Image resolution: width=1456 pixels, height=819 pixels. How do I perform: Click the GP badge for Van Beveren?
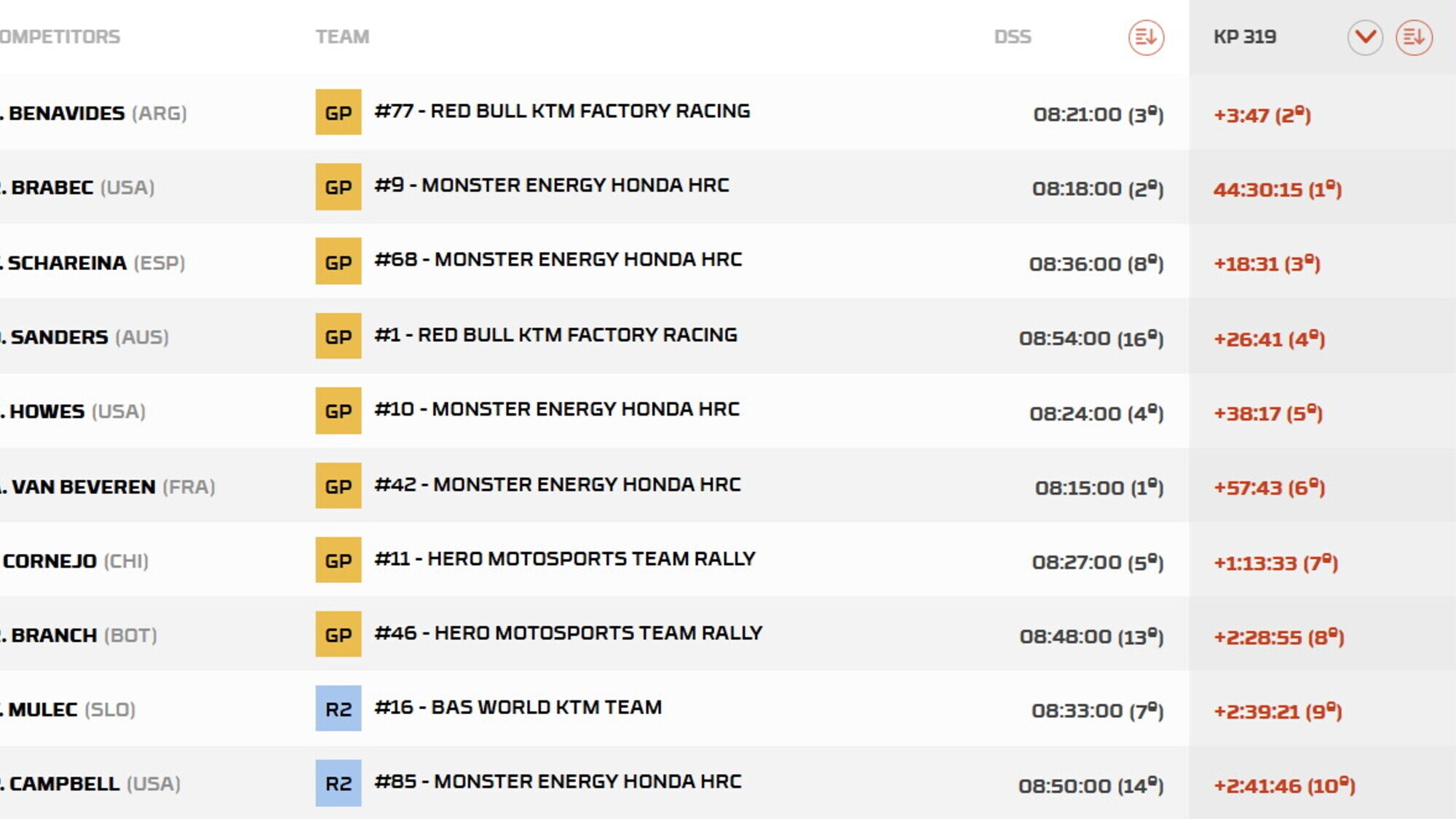[338, 486]
